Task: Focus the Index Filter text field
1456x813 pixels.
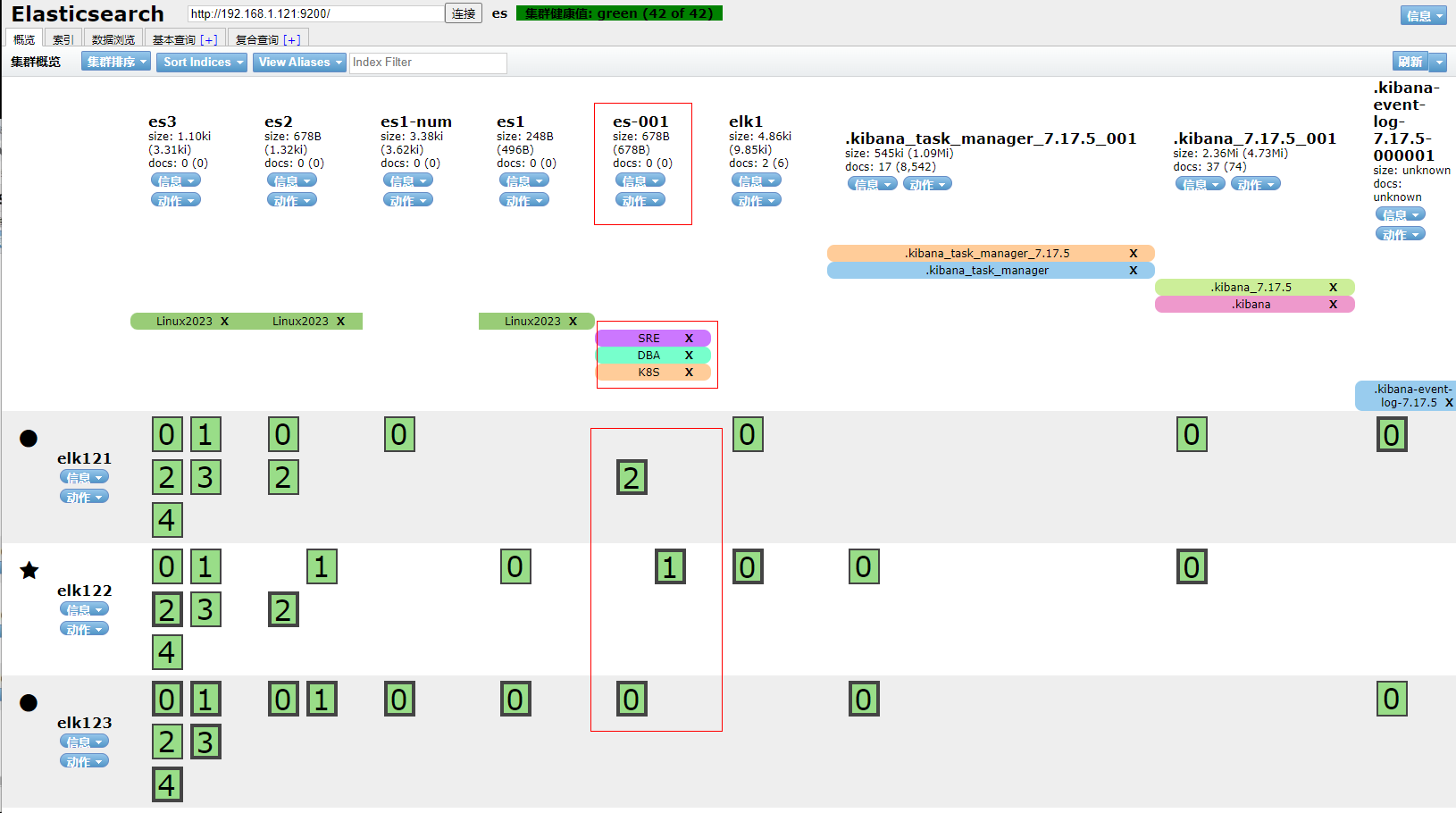Action: click(x=428, y=63)
